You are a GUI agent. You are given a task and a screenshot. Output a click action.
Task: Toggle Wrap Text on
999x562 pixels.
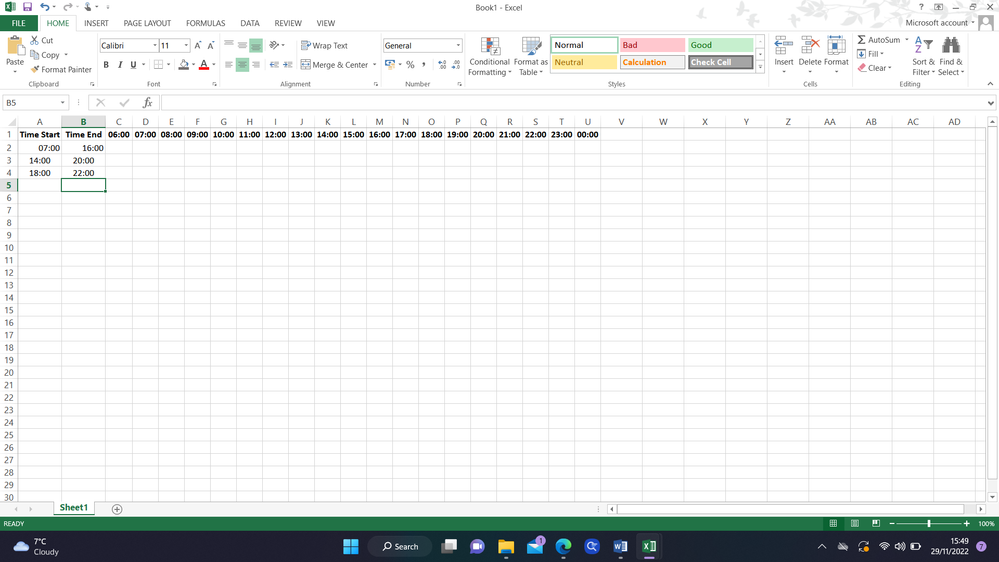[324, 45]
